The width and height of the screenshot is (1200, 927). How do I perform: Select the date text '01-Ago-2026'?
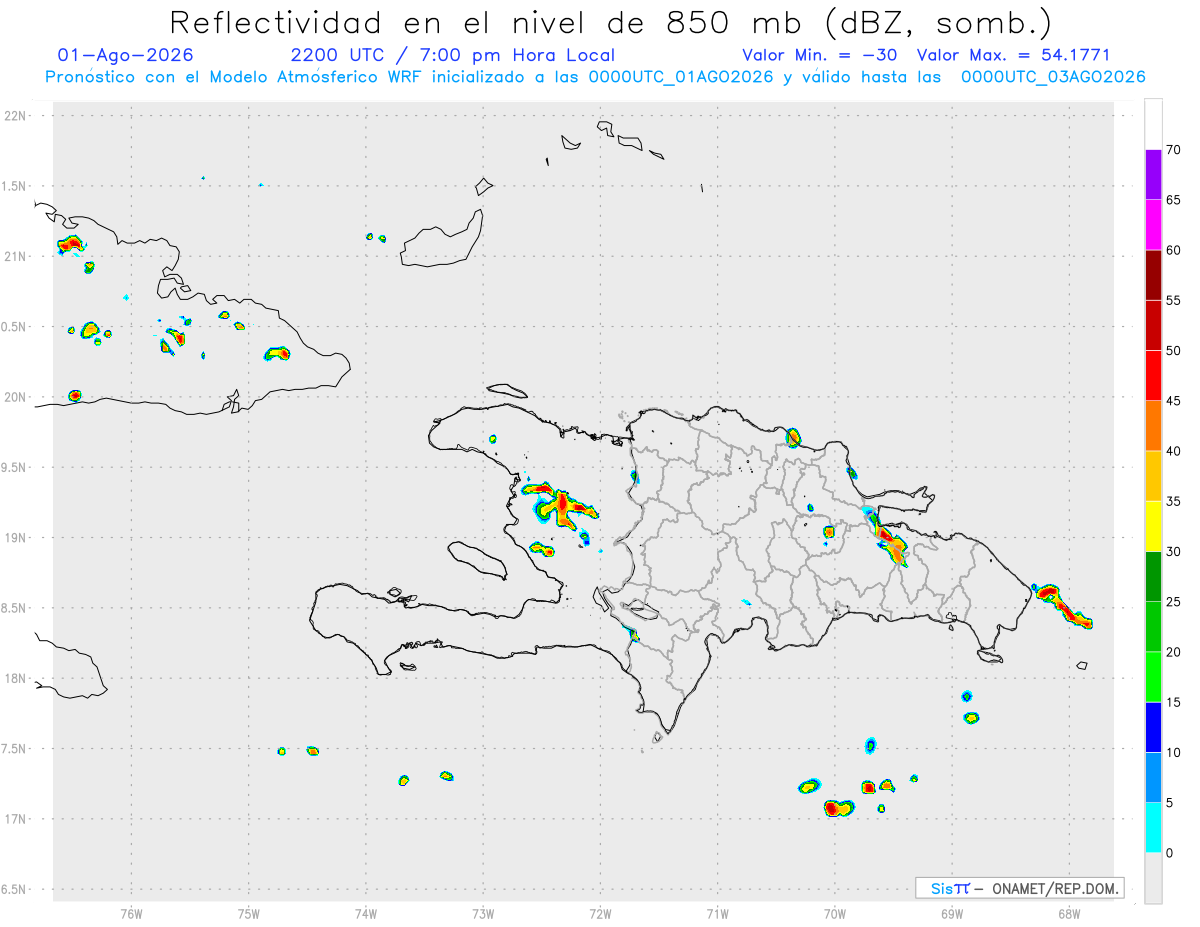click(x=126, y=55)
